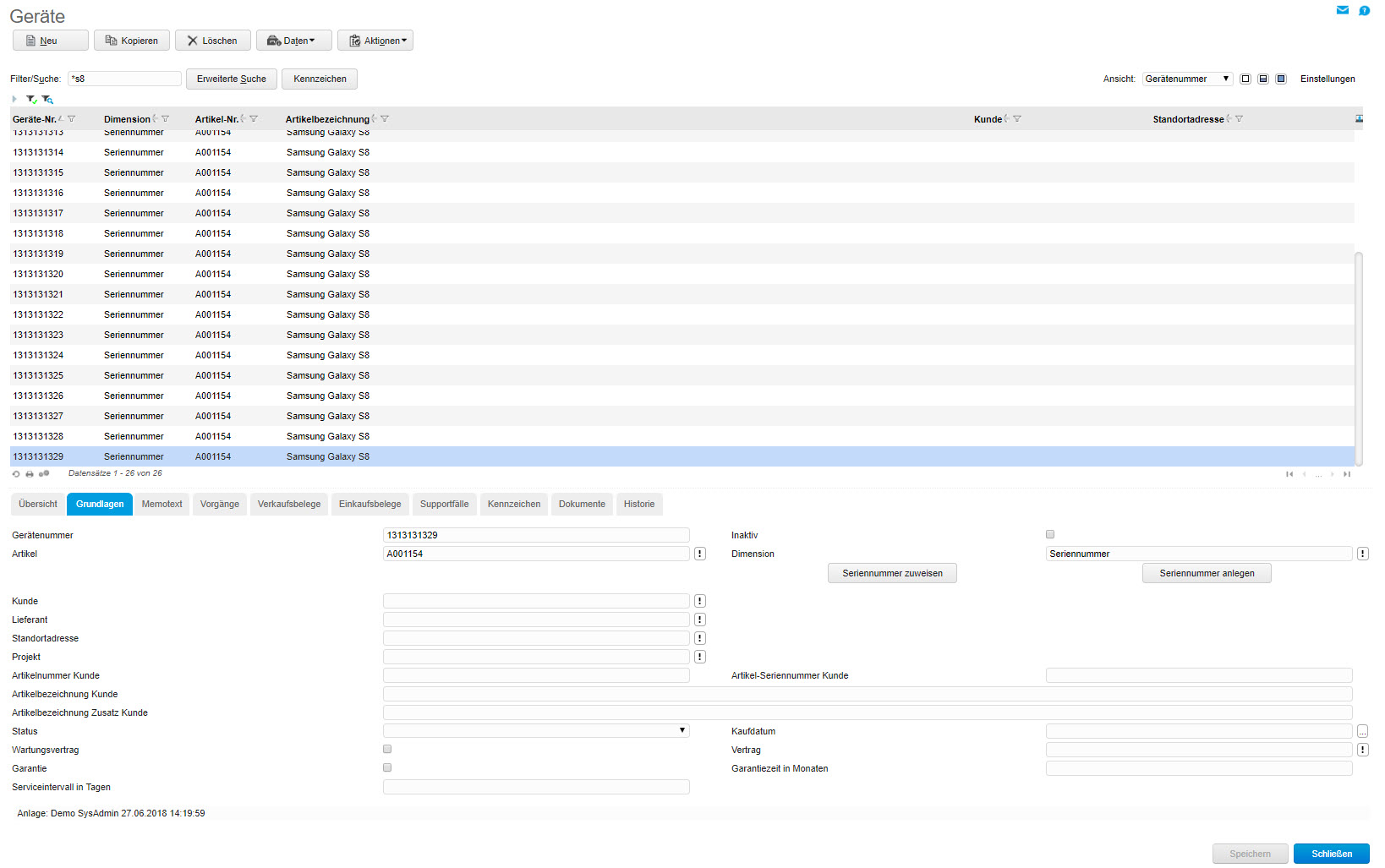Open the Ansicht Gerätenummer dropdown
Viewport: 1385px width, 868px height.
(1187, 79)
